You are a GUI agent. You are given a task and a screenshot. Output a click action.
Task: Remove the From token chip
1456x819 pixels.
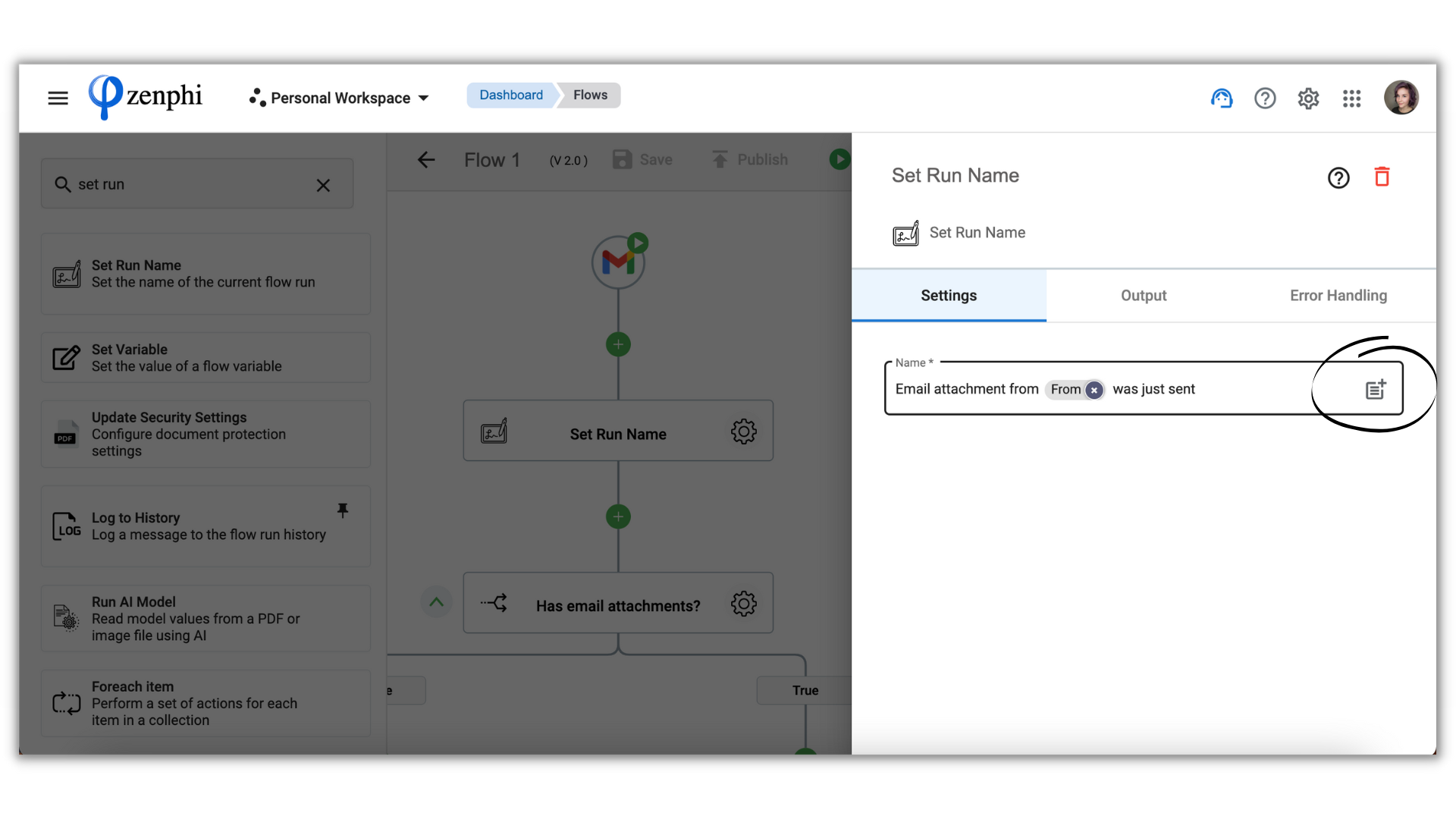(x=1094, y=390)
